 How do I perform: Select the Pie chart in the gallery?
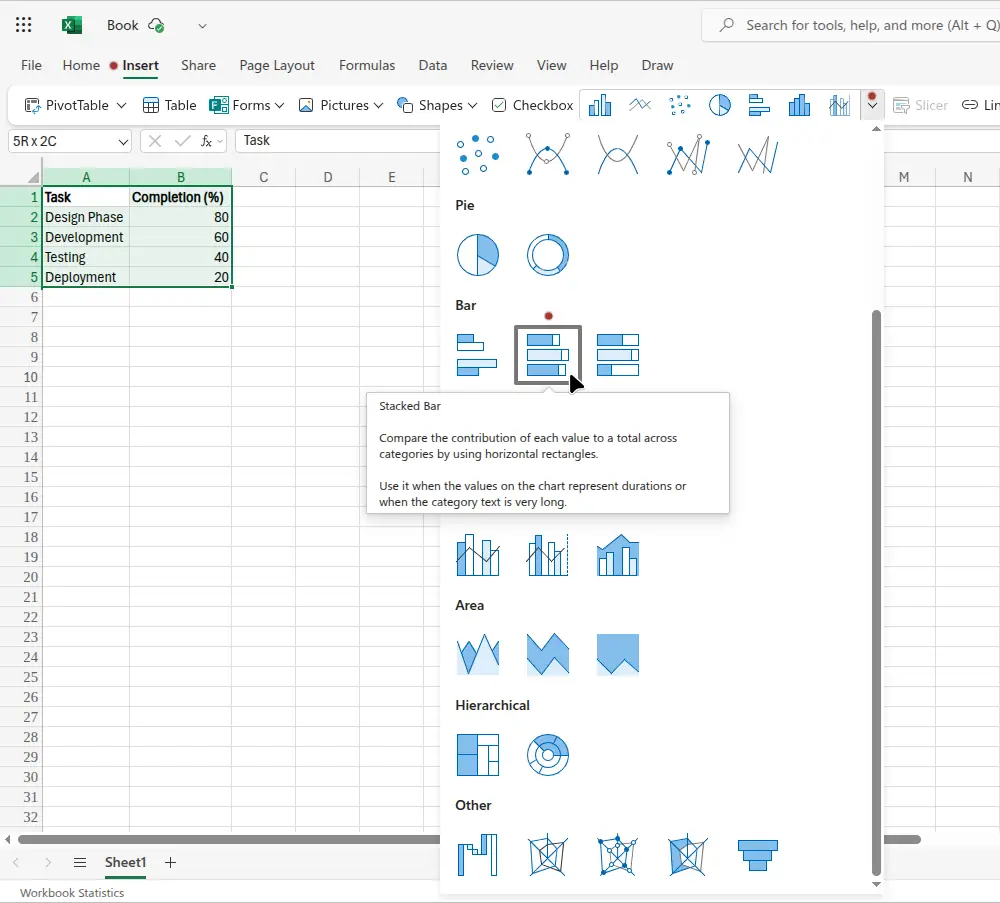tap(478, 254)
